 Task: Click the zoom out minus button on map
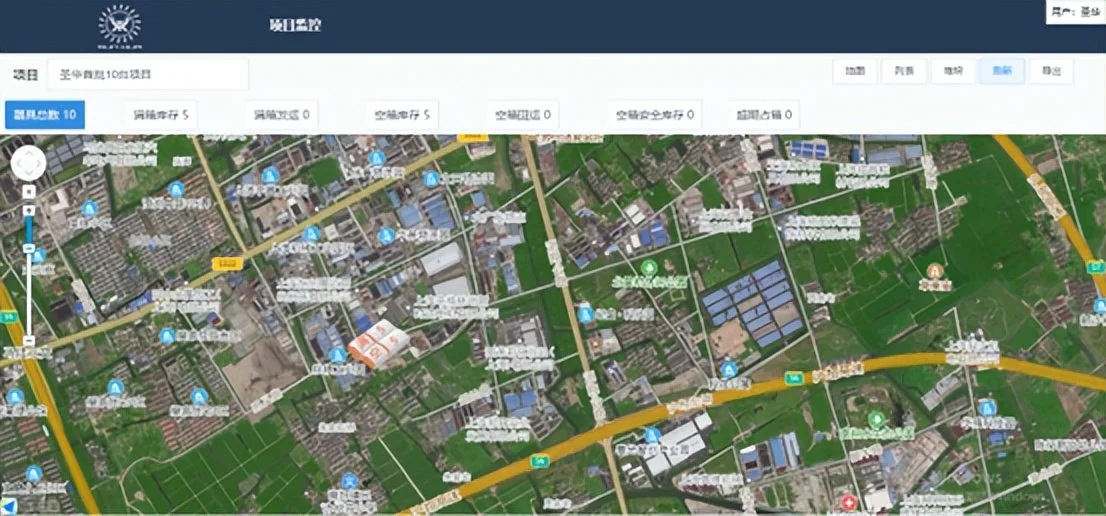pyautogui.click(x=29, y=341)
